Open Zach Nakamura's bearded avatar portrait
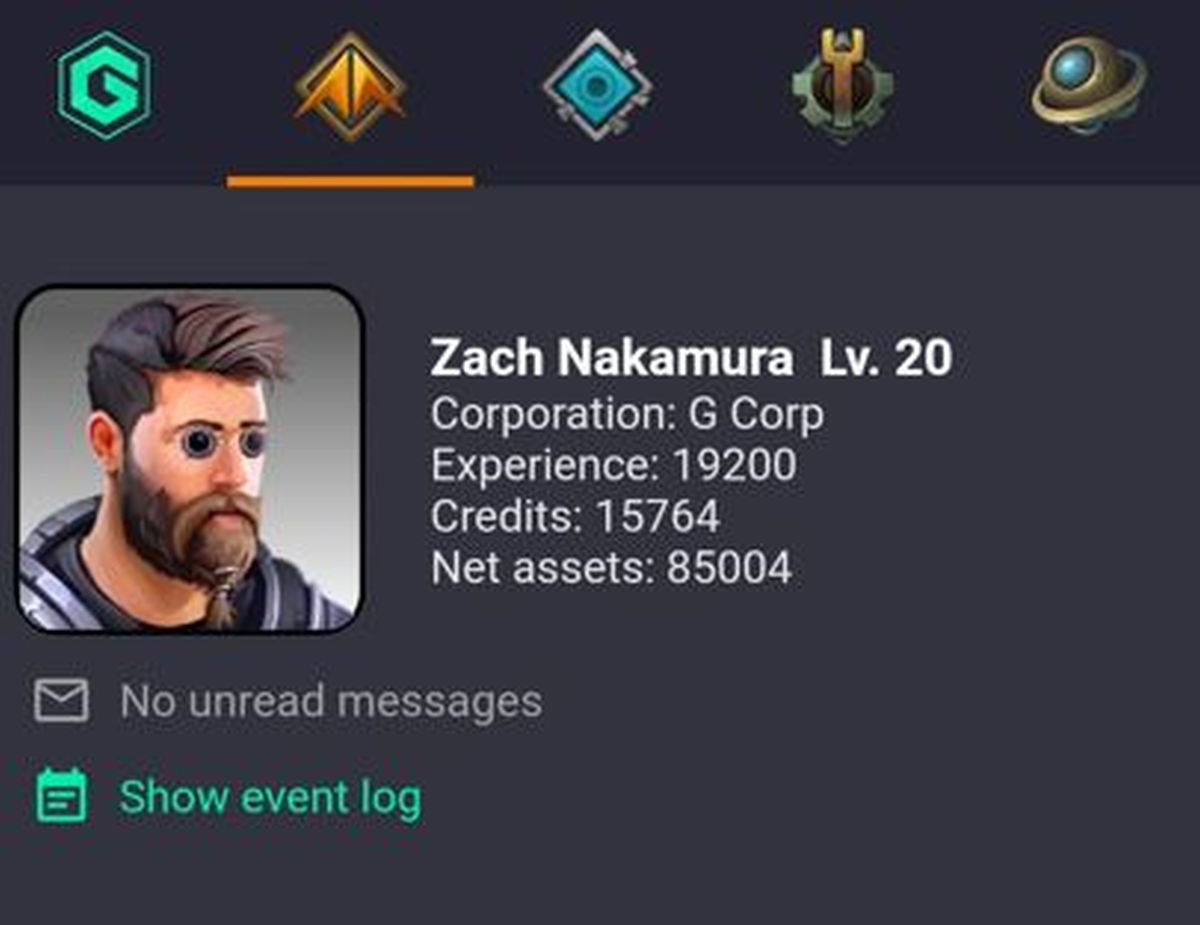1200x925 pixels. (x=190, y=460)
